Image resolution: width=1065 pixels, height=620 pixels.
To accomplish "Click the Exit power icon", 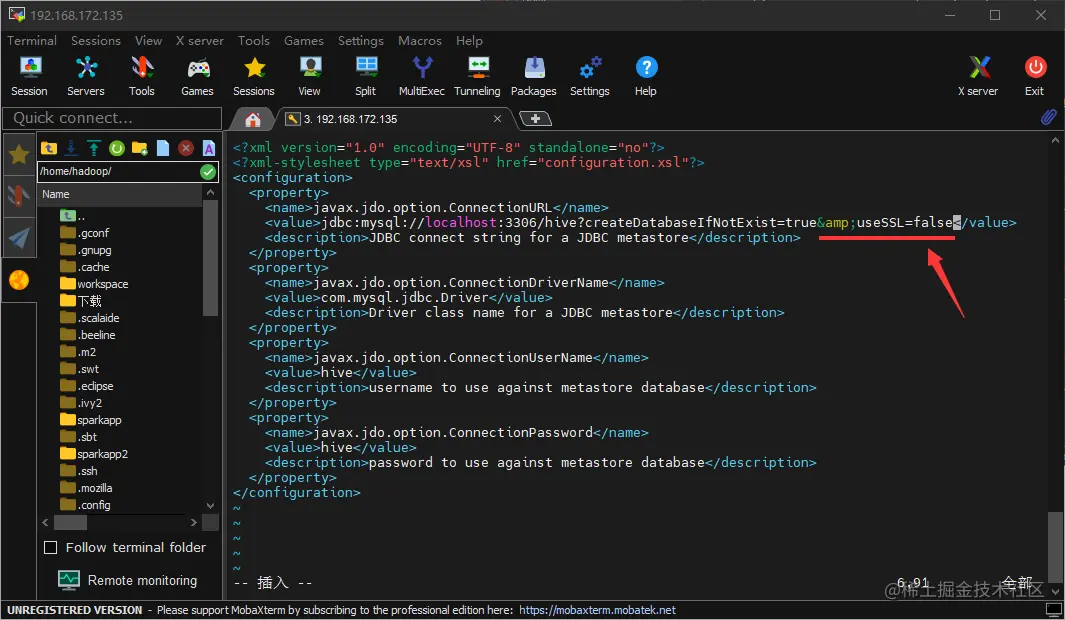I will click(x=1034, y=76).
